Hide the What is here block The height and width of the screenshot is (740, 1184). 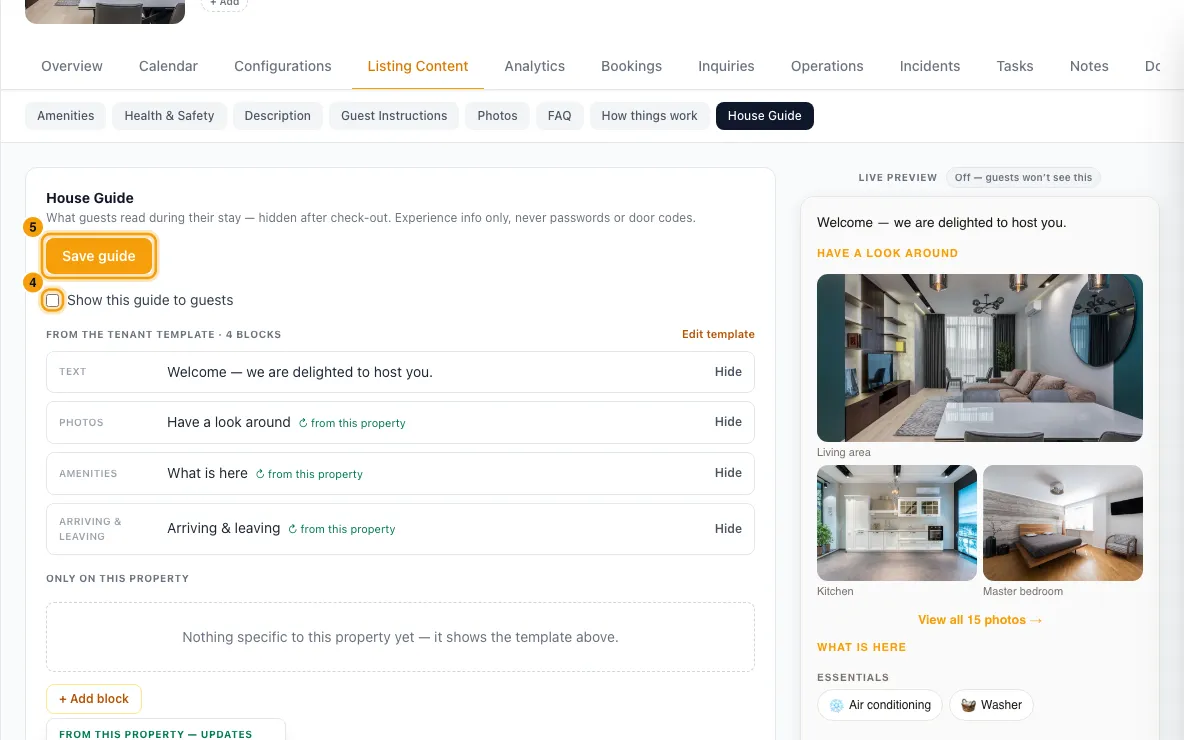point(728,473)
